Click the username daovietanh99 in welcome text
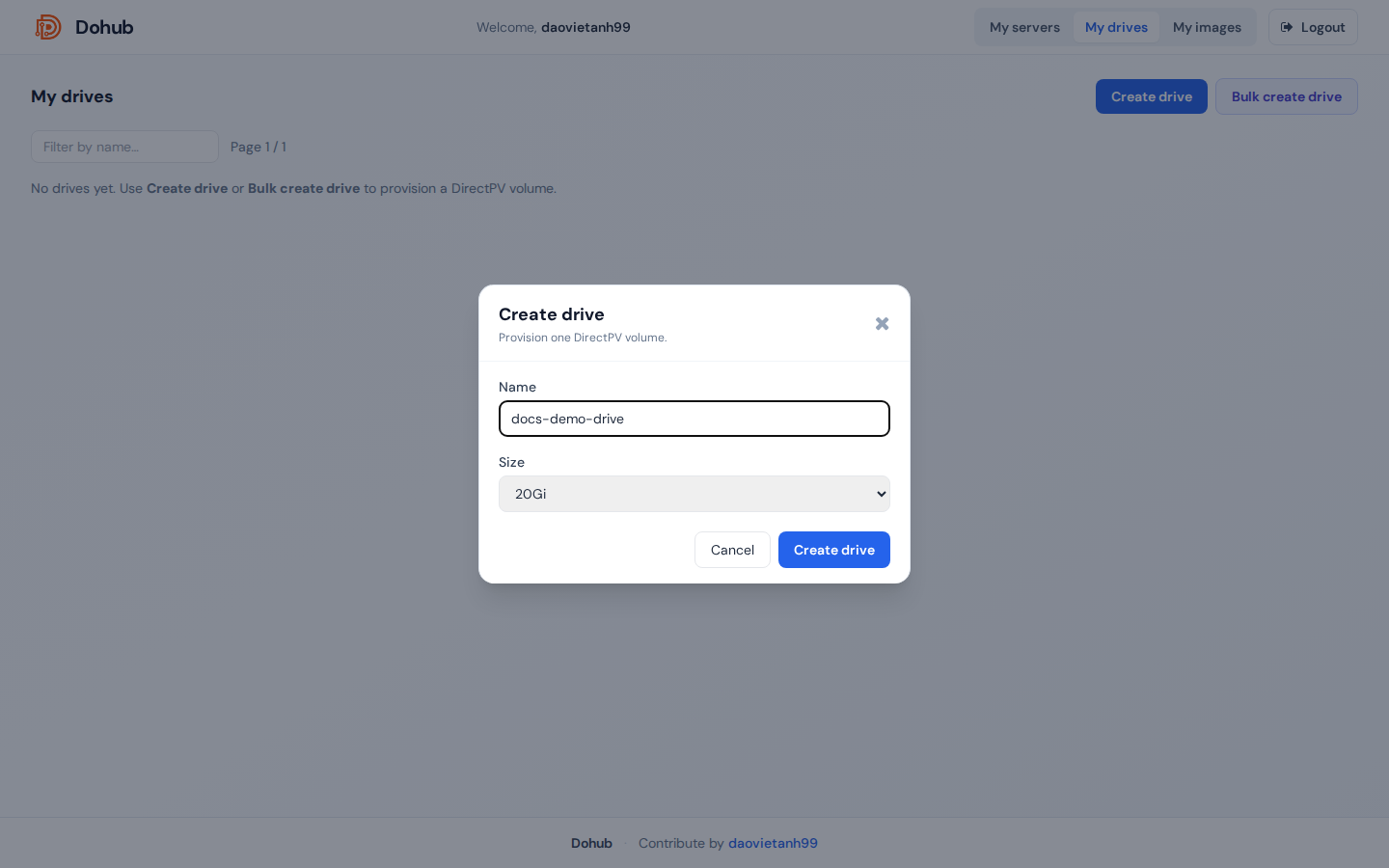Screen dimensions: 1389x868 tap(586, 27)
